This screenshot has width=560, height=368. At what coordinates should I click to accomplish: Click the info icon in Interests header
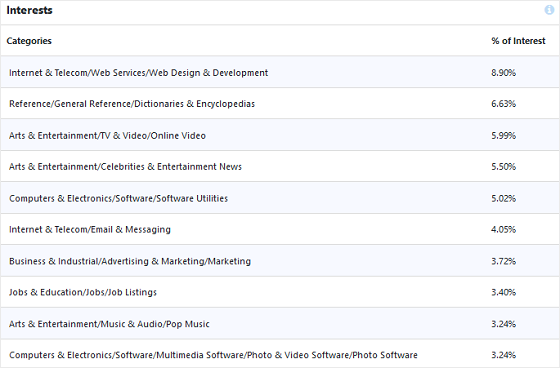click(549, 10)
